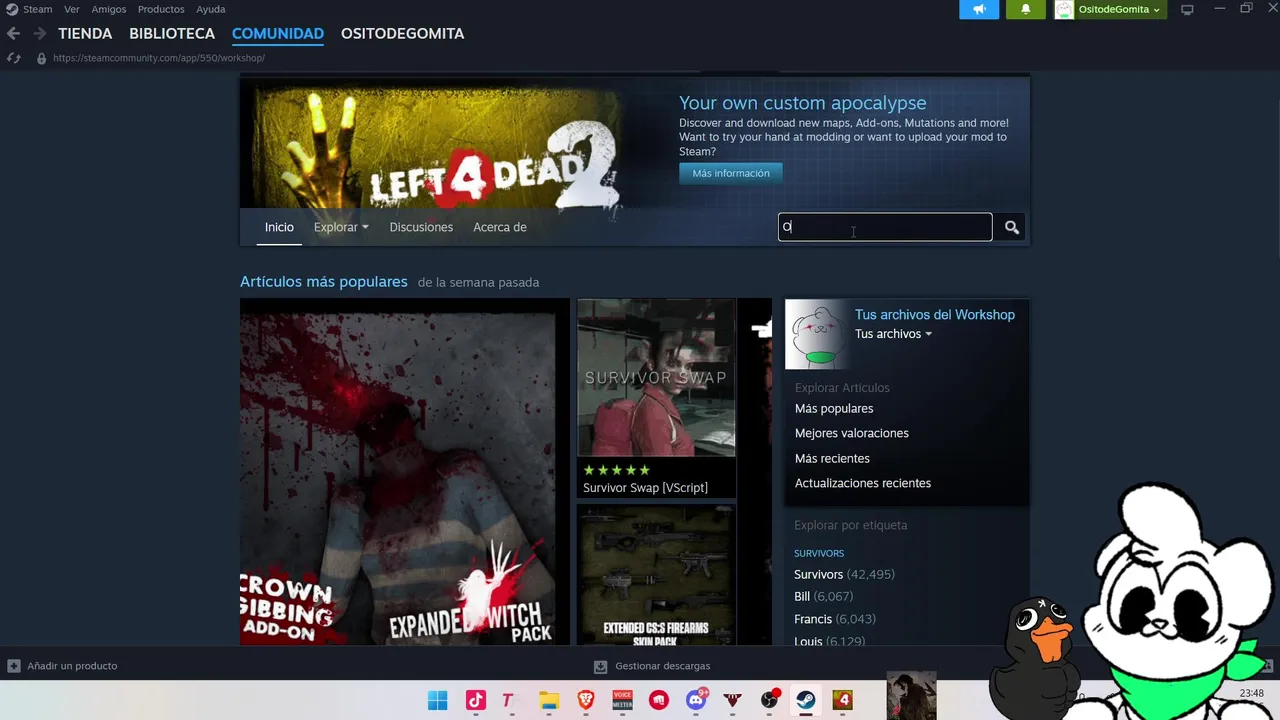
Task: Click the padlock icon beside the URL
Action: pyautogui.click(x=41, y=58)
